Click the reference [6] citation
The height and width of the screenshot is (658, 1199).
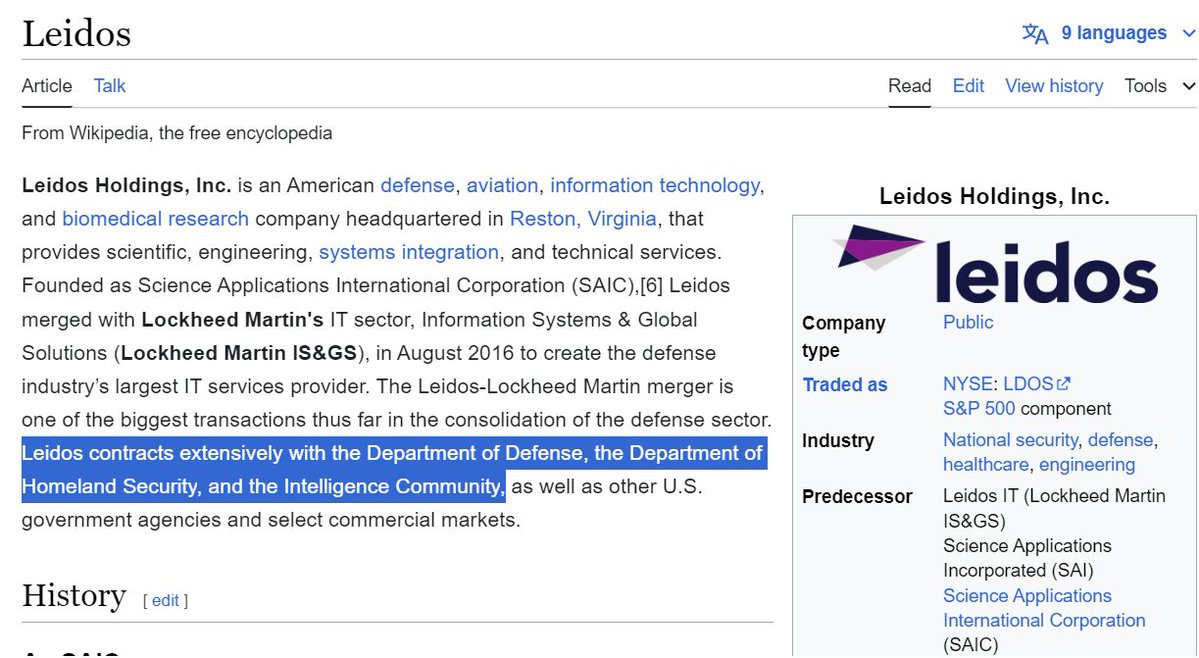coord(650,286)
